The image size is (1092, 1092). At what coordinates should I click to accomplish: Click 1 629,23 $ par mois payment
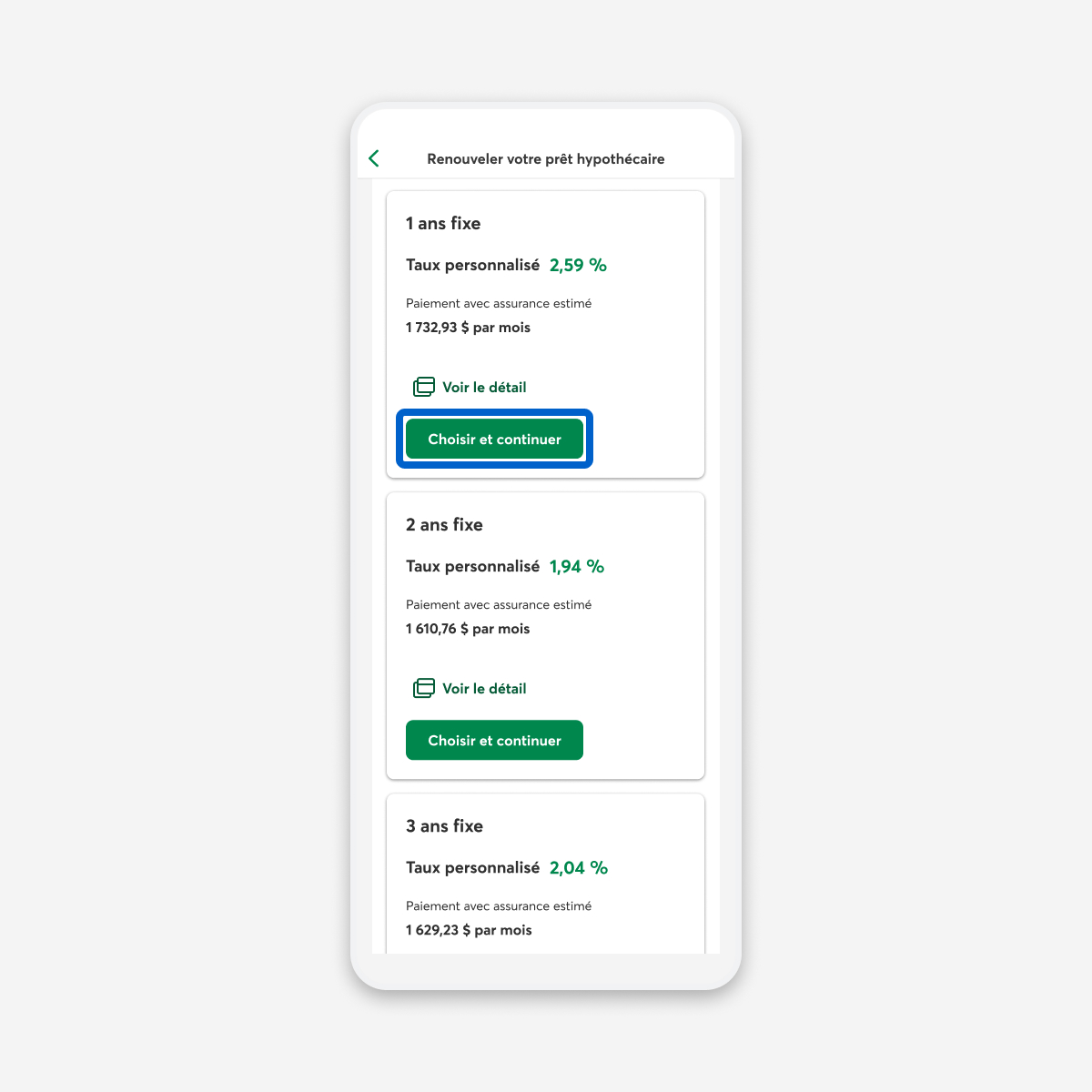click(x=469, y=929)
